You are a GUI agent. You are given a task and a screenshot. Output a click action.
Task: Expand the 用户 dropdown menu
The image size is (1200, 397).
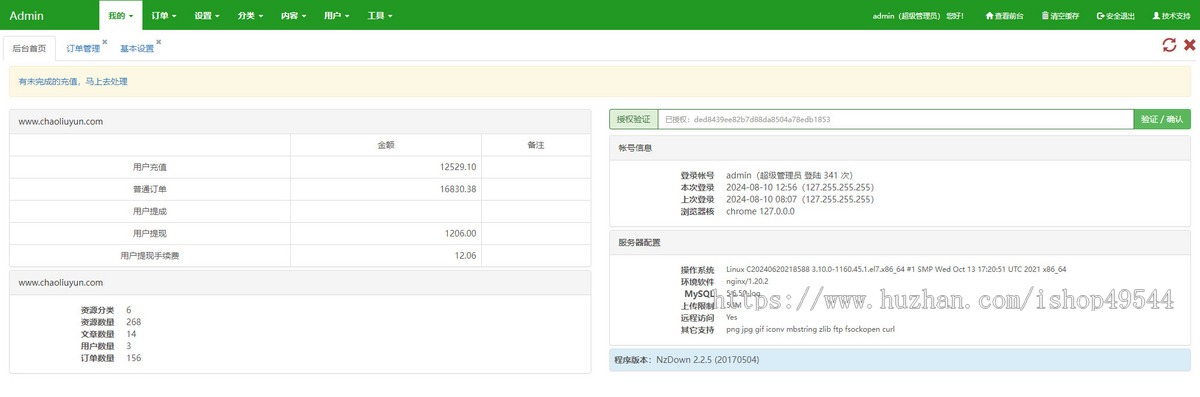click(336, 16)
